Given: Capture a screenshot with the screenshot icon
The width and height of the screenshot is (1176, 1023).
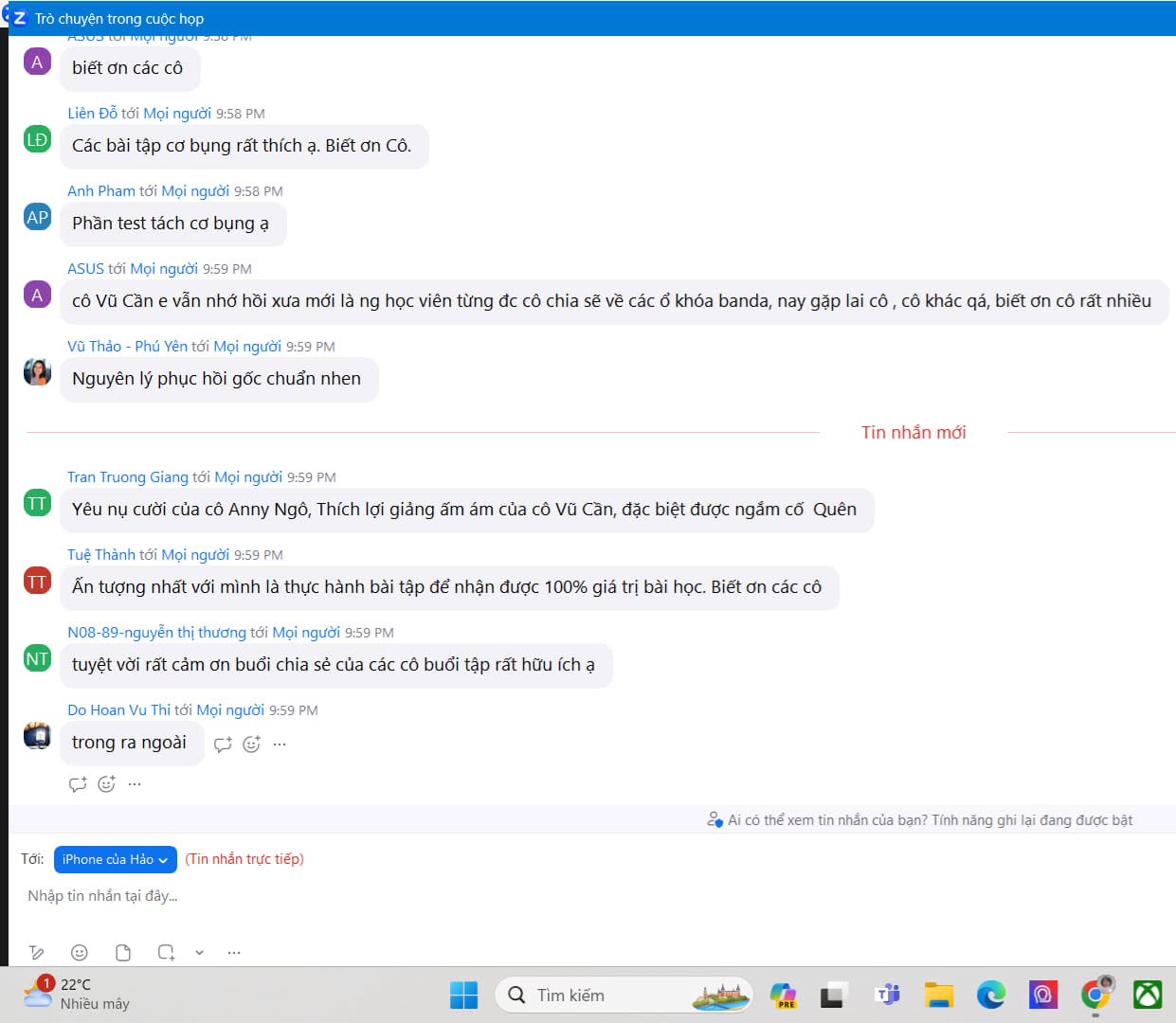Looking at the screenshot, I should [x=167, y=952].
